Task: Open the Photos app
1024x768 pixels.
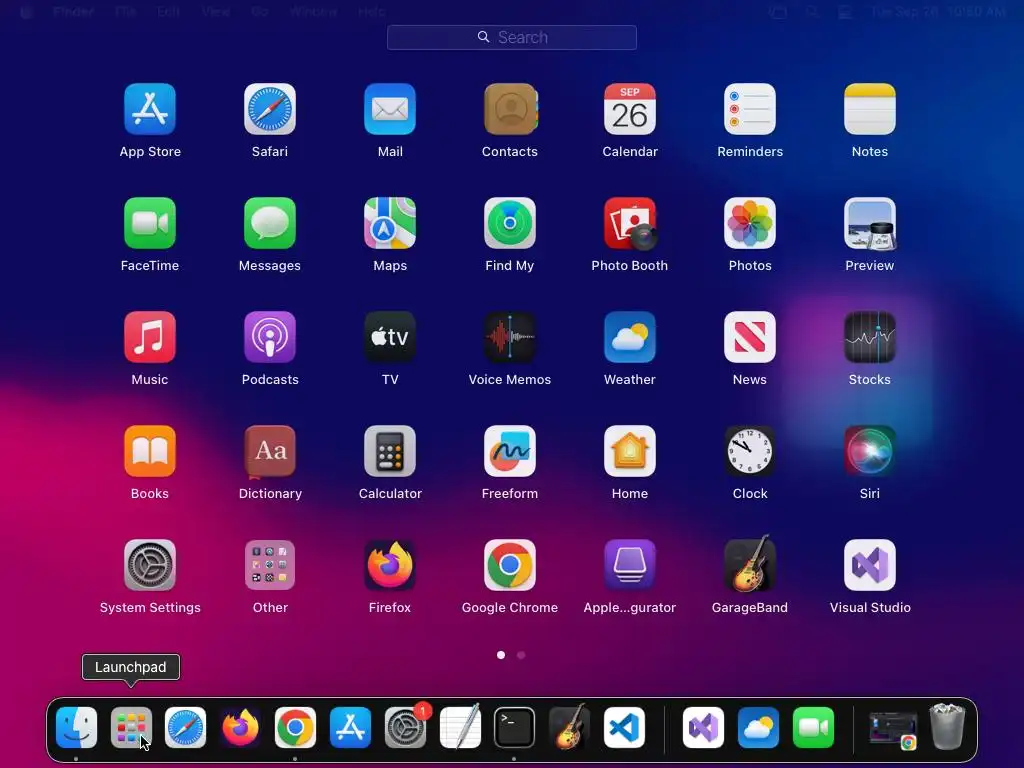Action: 750,223
